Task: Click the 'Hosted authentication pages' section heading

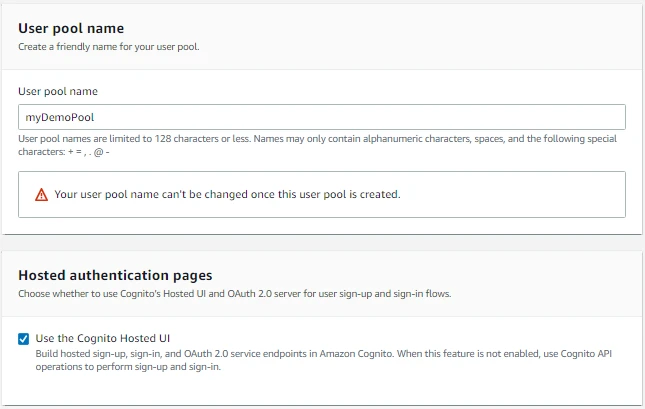Action: click(115, 275)
